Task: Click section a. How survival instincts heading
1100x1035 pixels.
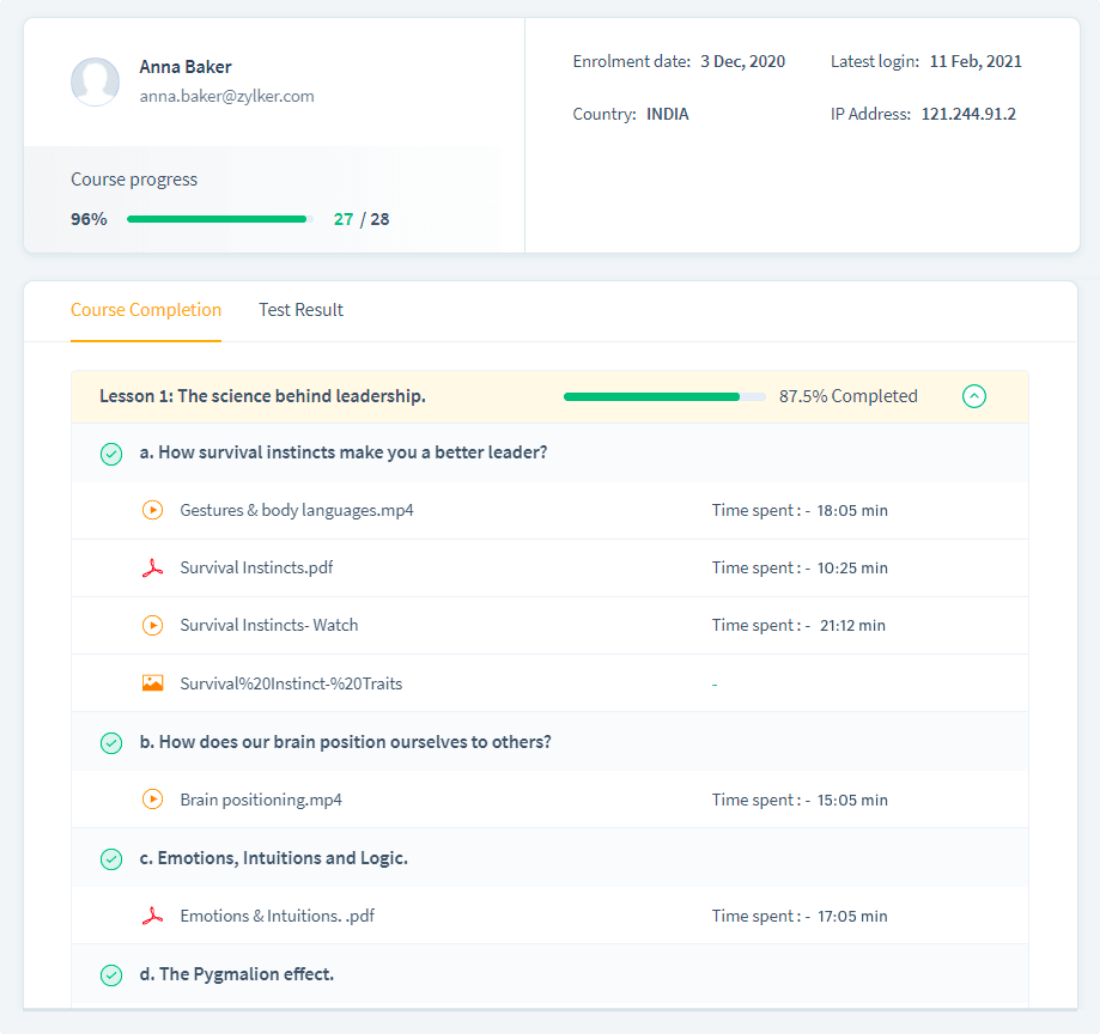Action: (343, 453)
